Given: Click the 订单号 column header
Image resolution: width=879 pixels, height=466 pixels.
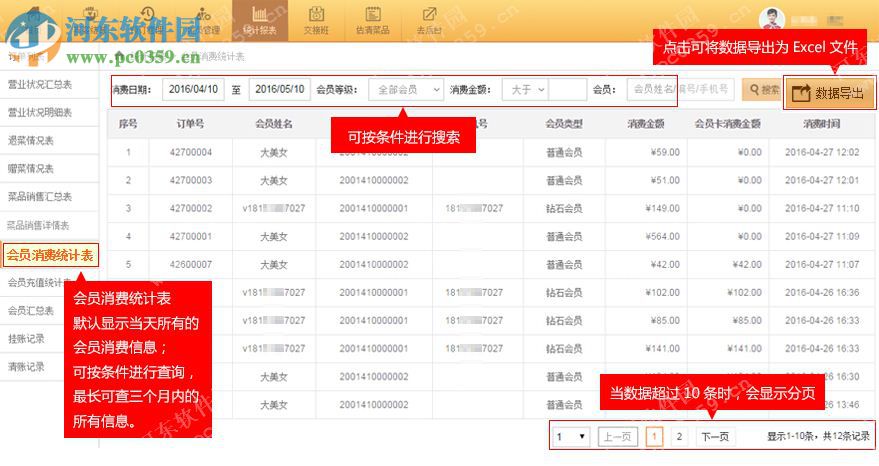Looking at the screenshot, I should point(191,124).
